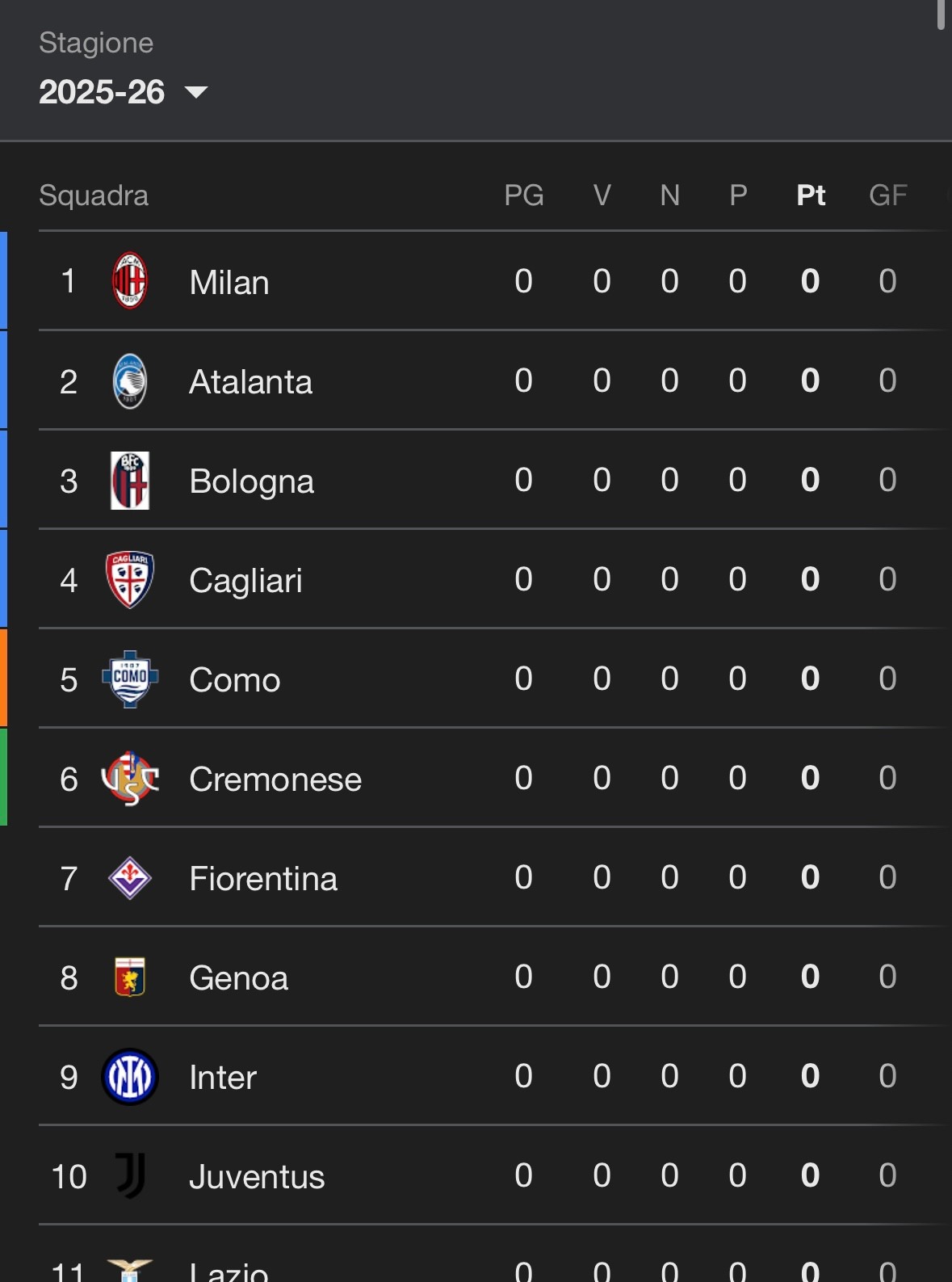Click the Cremonese club crest
Image resolution: width=952 pixels, height=1282 pixels.
[129, 779]
